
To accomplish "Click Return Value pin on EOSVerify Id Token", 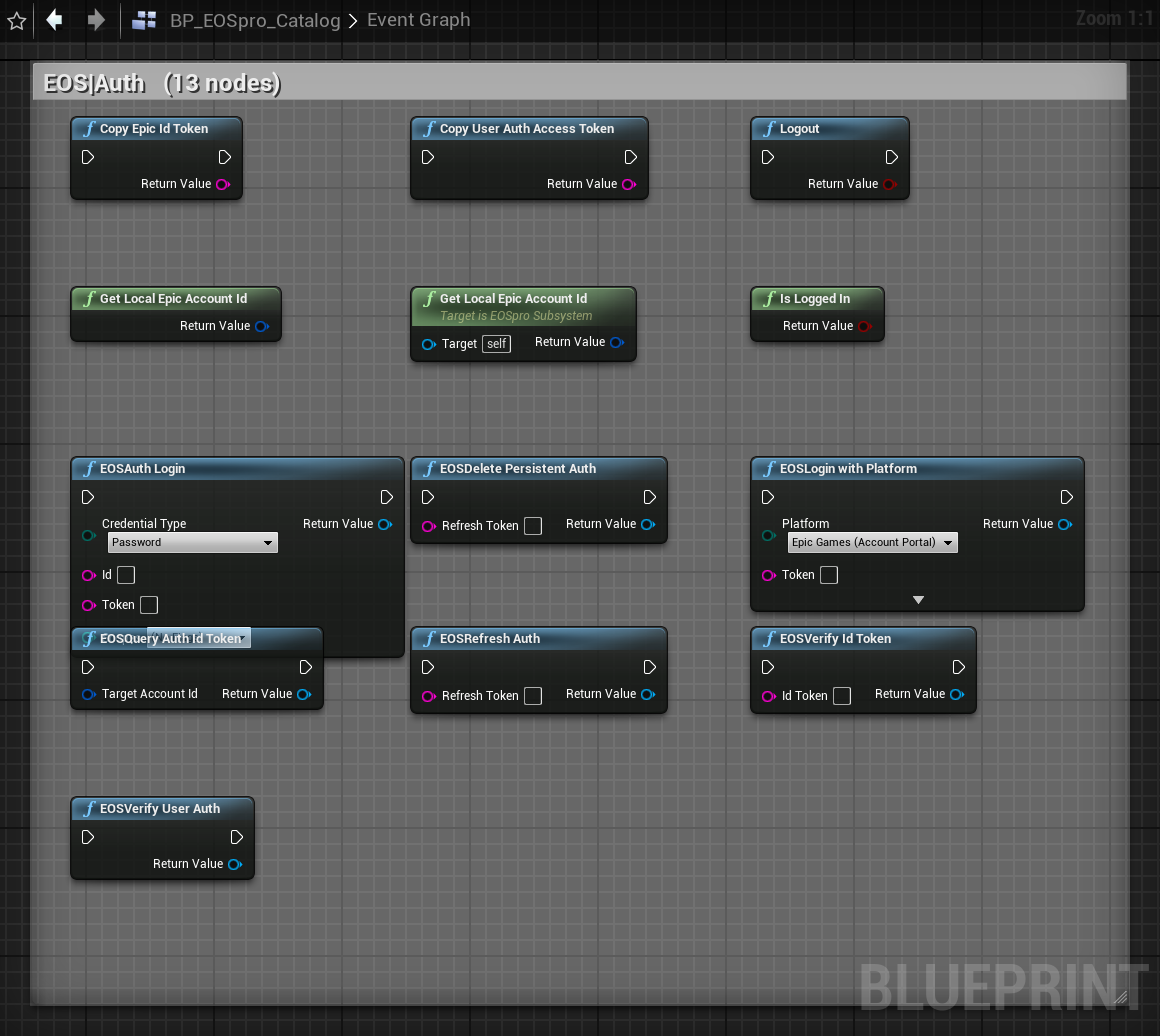I will tap(957, 695).
